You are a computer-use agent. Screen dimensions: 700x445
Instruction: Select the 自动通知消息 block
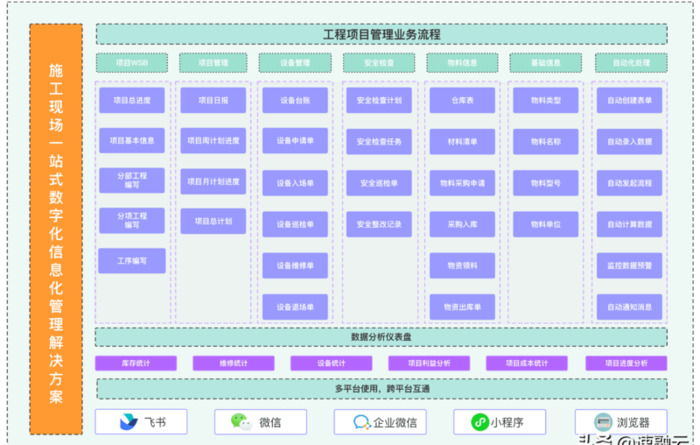pyautogui.click(x=629, y=307)
